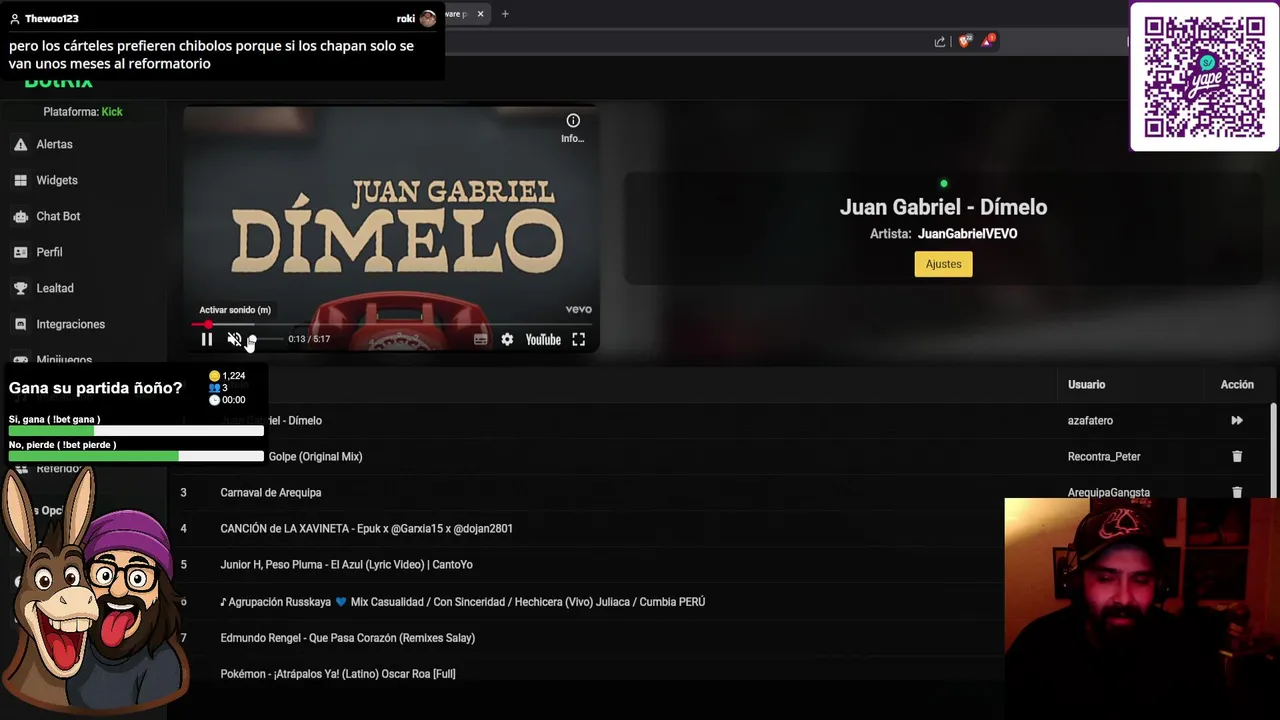Open Chat Bot in the sidebar
The image size is (1280, 720).
[58, 216]
